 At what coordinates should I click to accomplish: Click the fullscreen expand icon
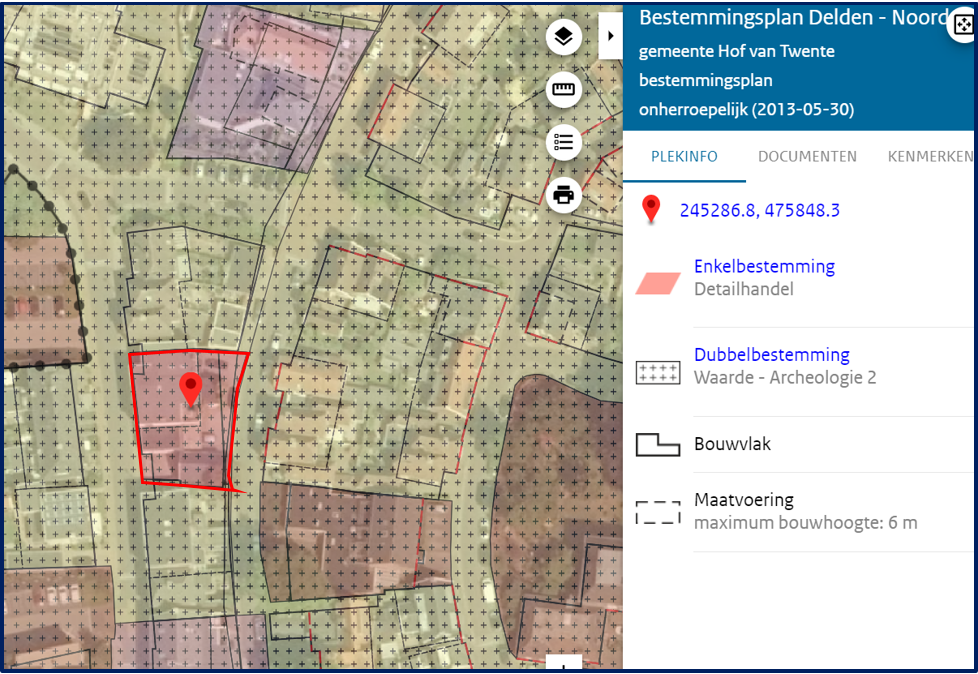[x=963, y=26]
